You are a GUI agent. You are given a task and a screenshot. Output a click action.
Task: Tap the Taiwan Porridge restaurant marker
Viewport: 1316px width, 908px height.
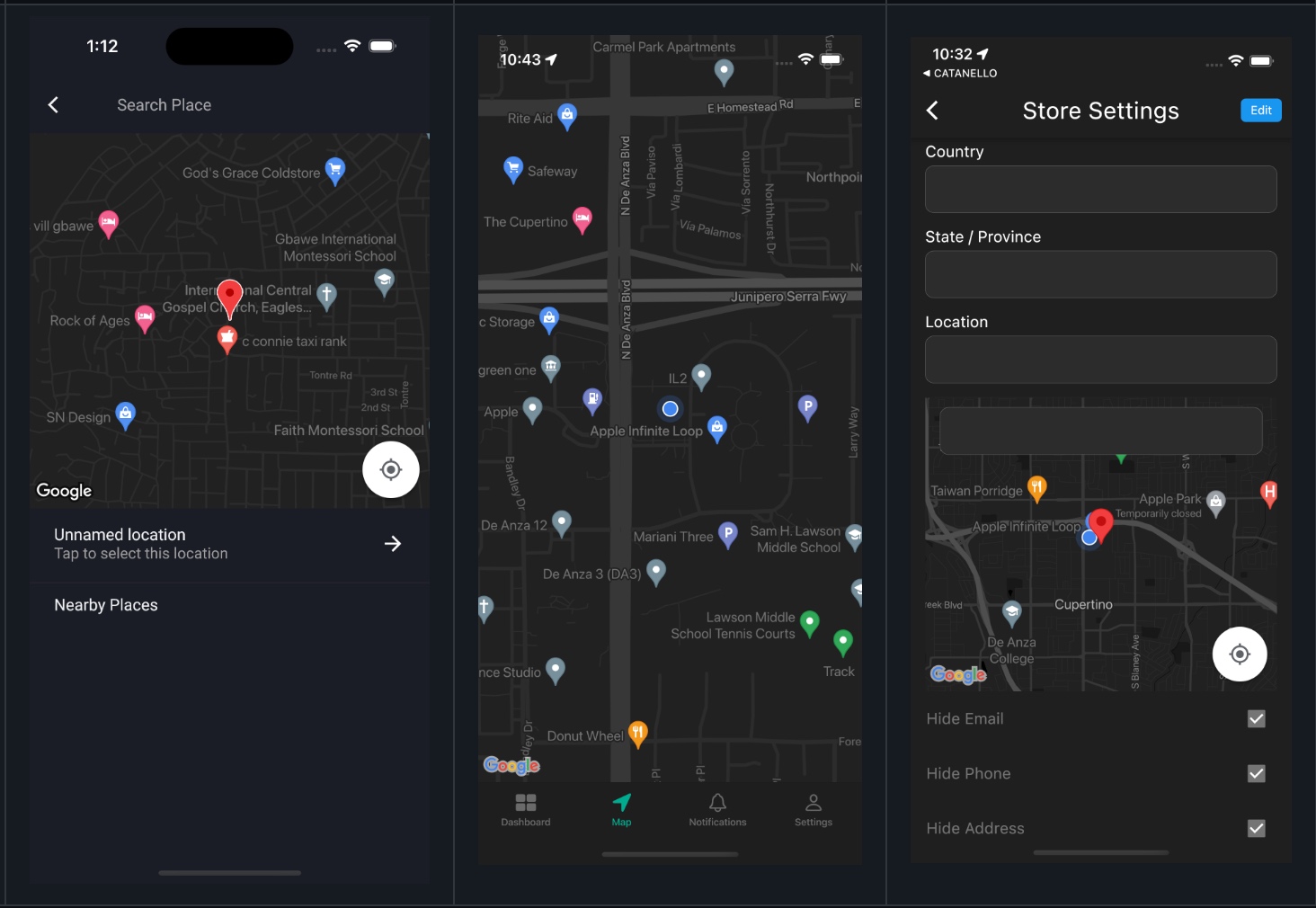pyautogui.click(x=1036, y=488)
